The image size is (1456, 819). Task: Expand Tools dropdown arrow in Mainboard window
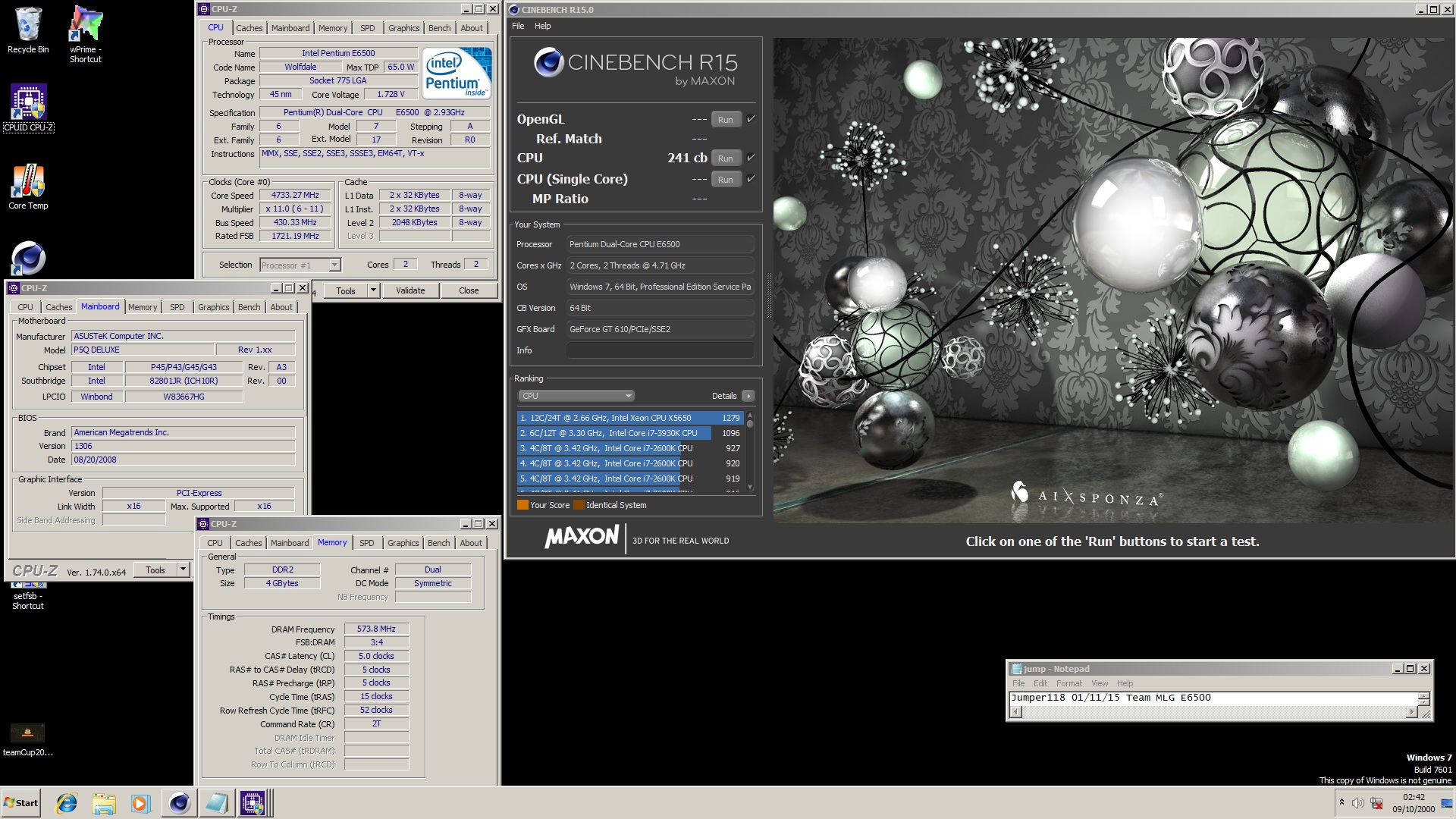tap(183, 570)
